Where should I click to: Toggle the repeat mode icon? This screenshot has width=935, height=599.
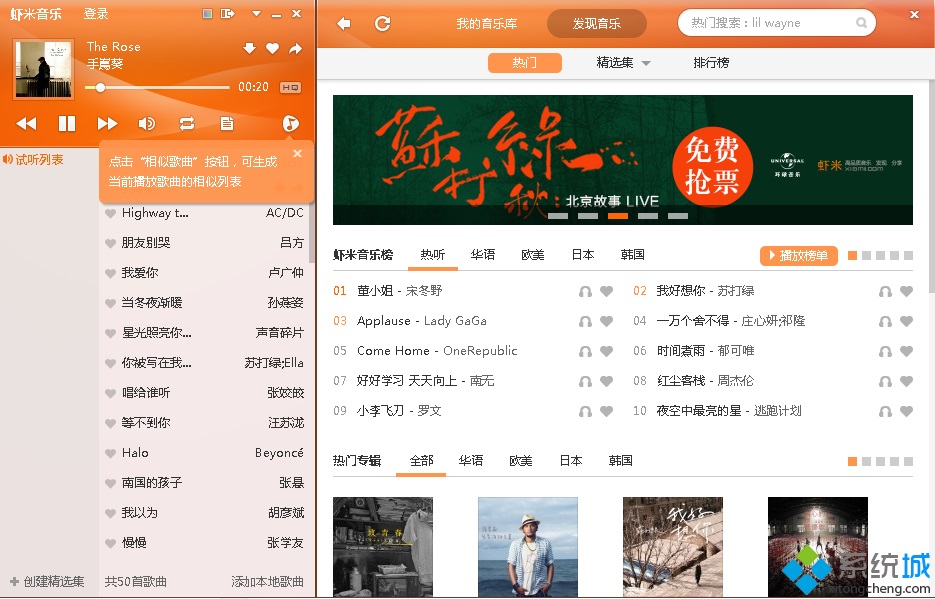187,123
